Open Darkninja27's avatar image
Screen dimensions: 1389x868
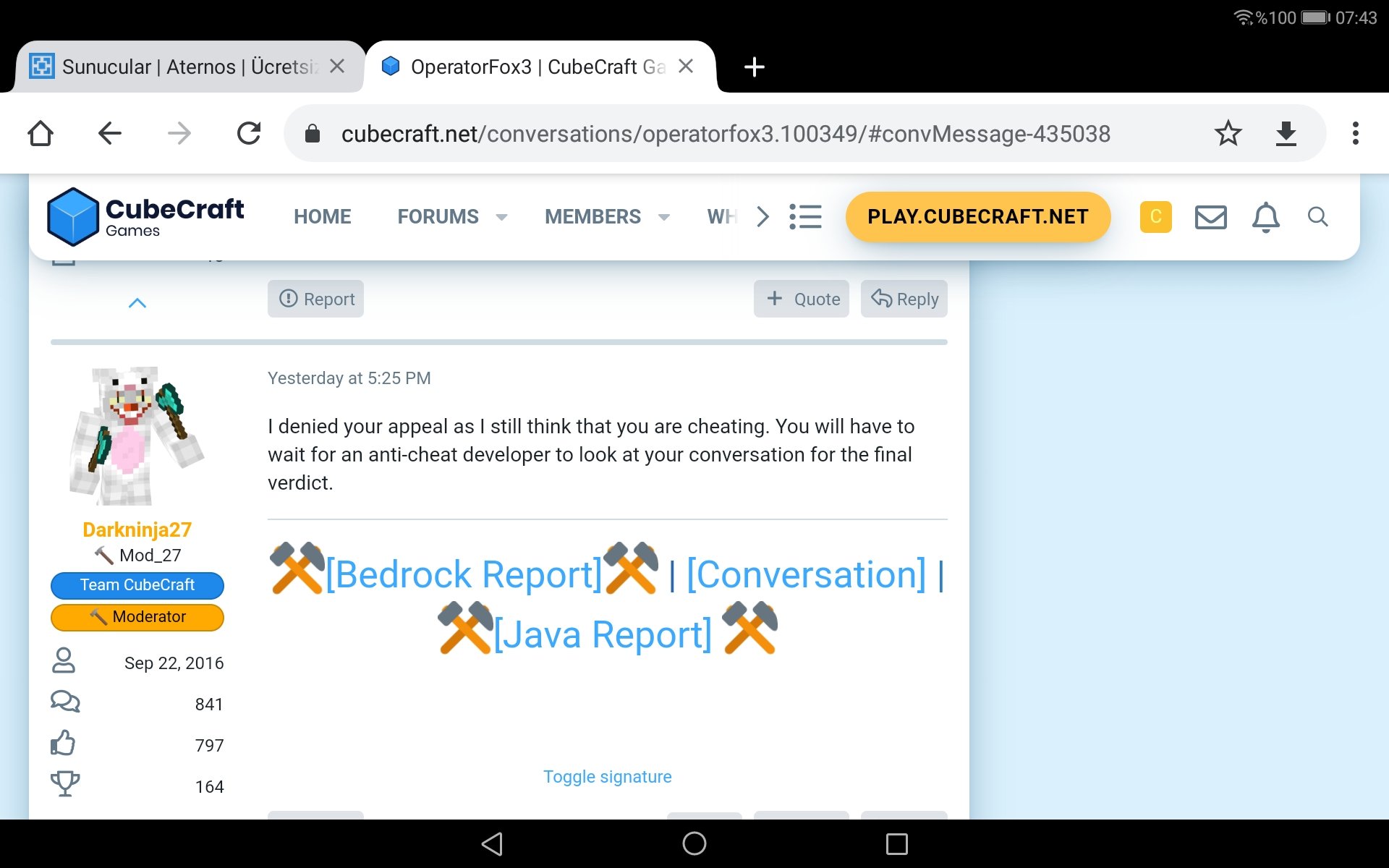pos(137,435)
